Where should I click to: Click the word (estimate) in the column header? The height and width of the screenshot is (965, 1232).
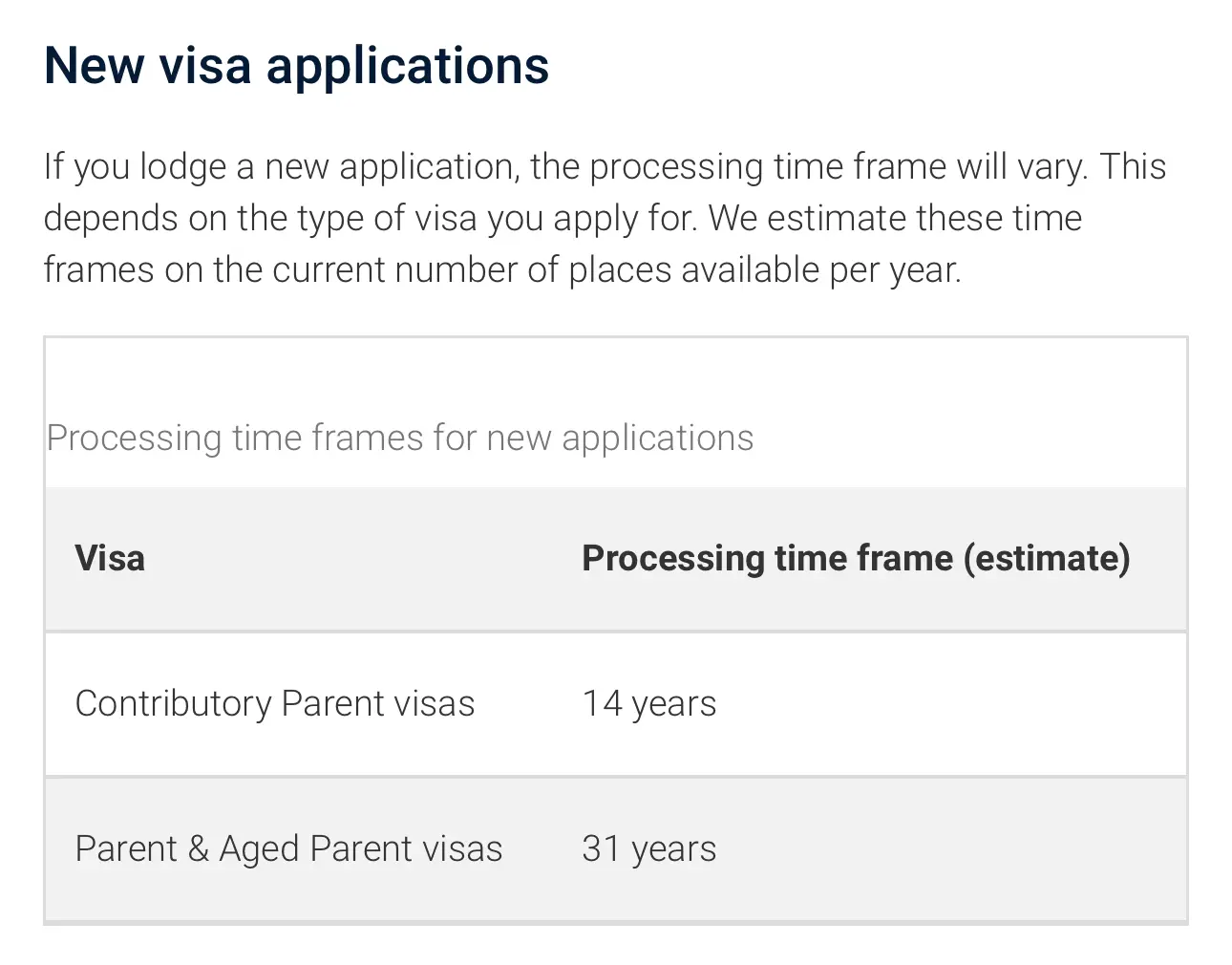tap(1047, 558)
